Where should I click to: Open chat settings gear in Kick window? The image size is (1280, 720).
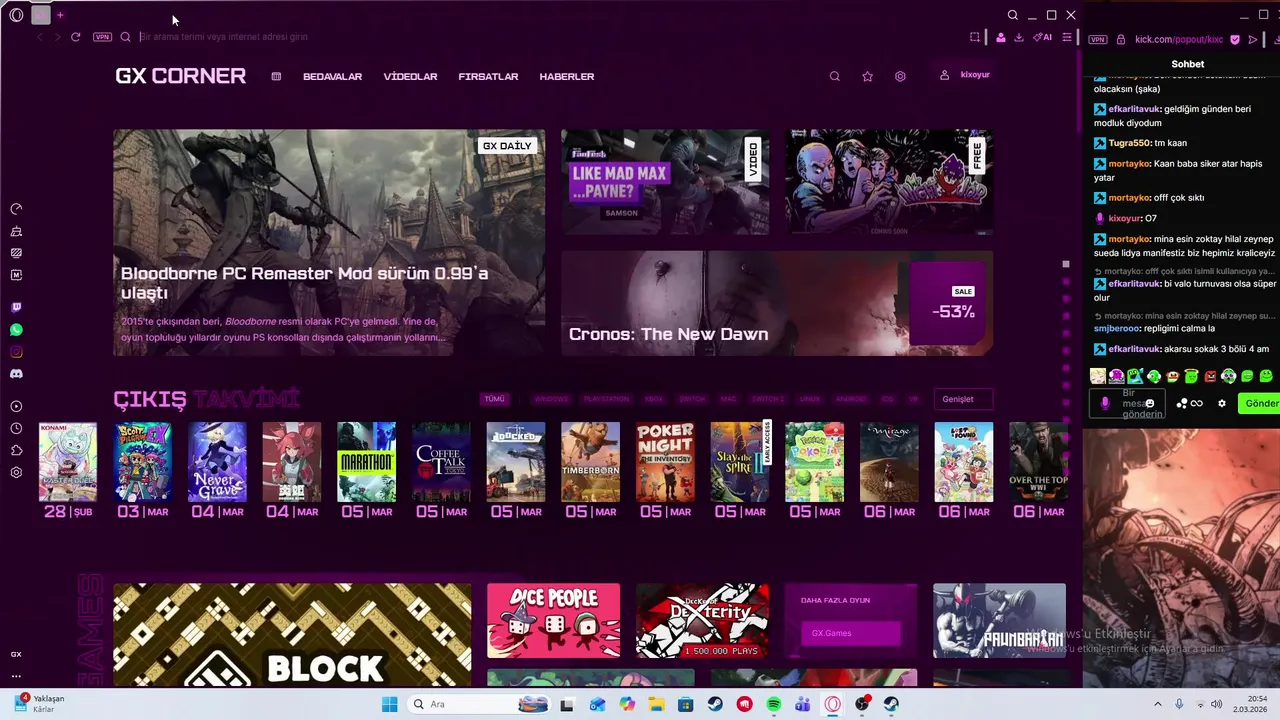1222,403
